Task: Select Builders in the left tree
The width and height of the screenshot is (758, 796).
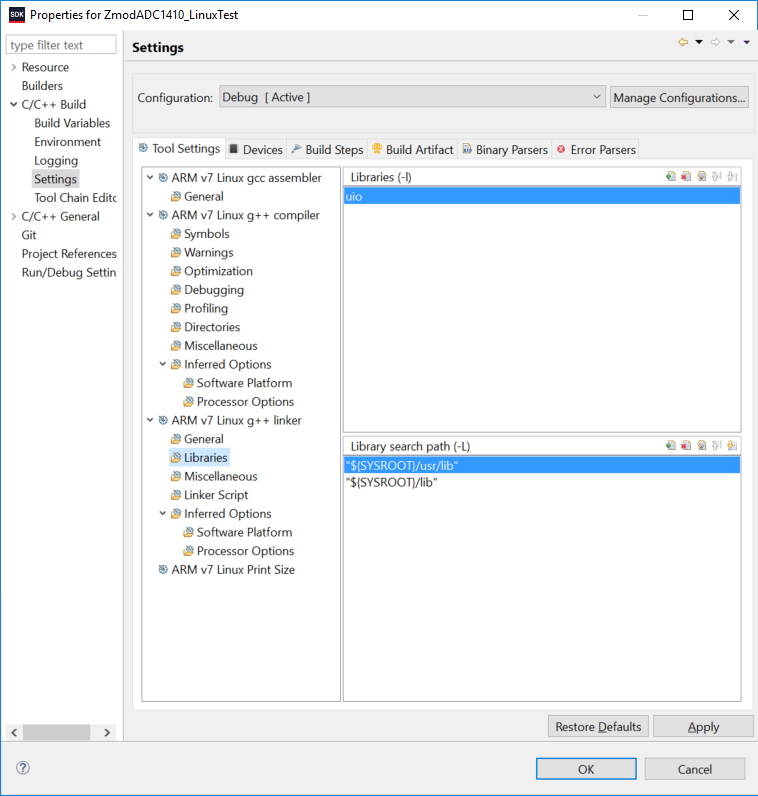Action: click(x=42, y=85)
